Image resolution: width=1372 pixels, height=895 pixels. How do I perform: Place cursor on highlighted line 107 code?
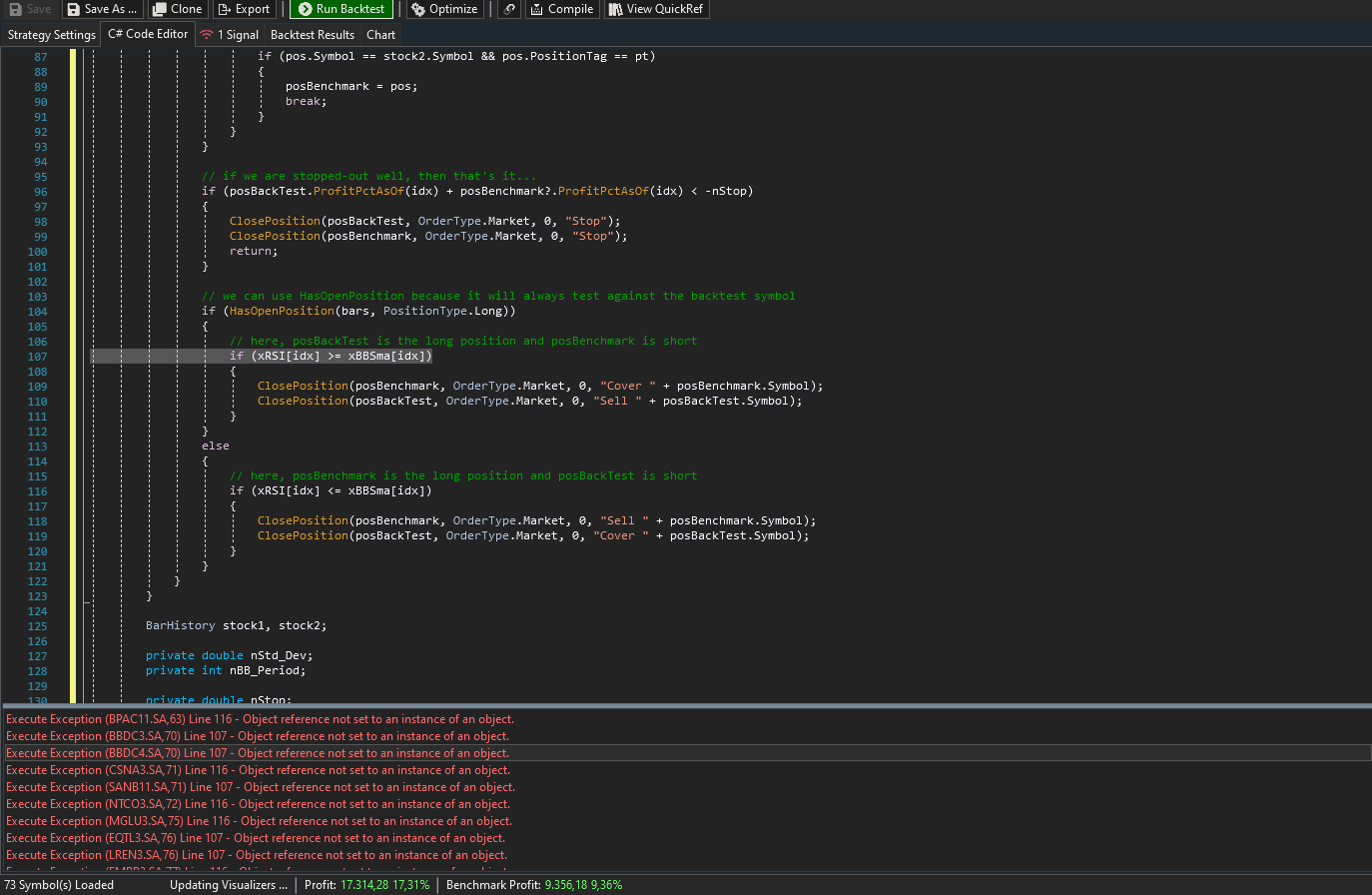point(331,357)
